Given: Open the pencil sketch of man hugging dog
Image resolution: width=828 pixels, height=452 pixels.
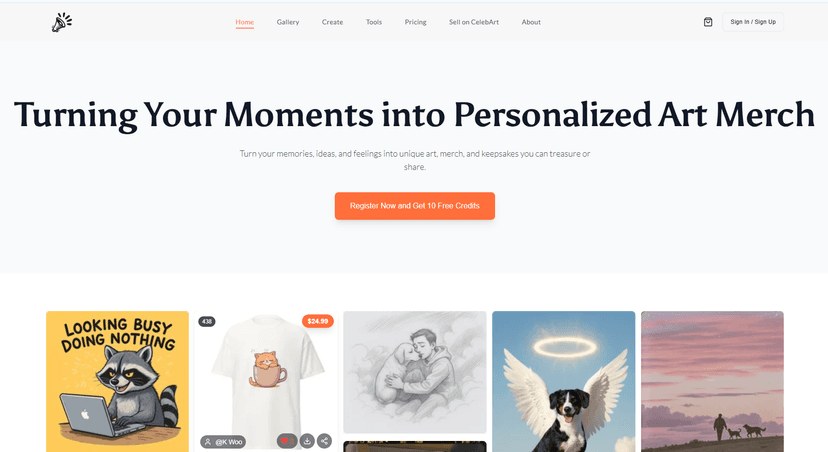Looking at the screenshot, I should pyautogui.click(x=415, y=372).
